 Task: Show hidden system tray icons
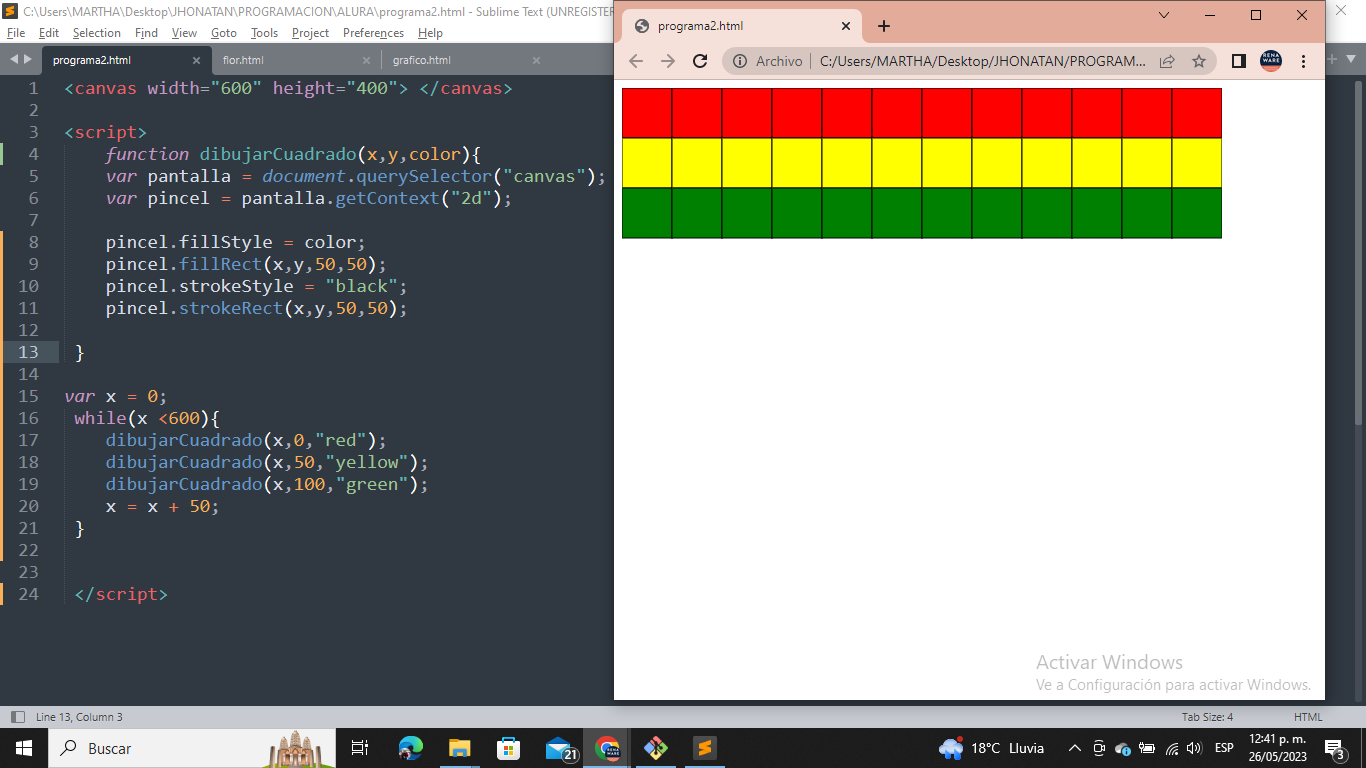coord(1075,748)
